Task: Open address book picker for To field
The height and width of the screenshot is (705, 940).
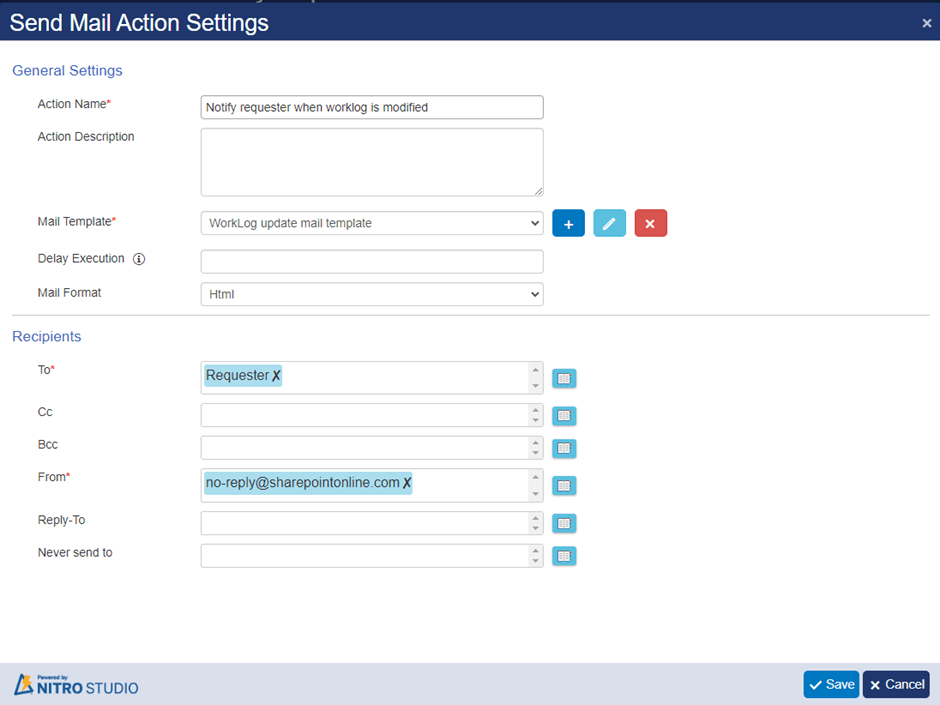Action: click(x=564, y=378)
